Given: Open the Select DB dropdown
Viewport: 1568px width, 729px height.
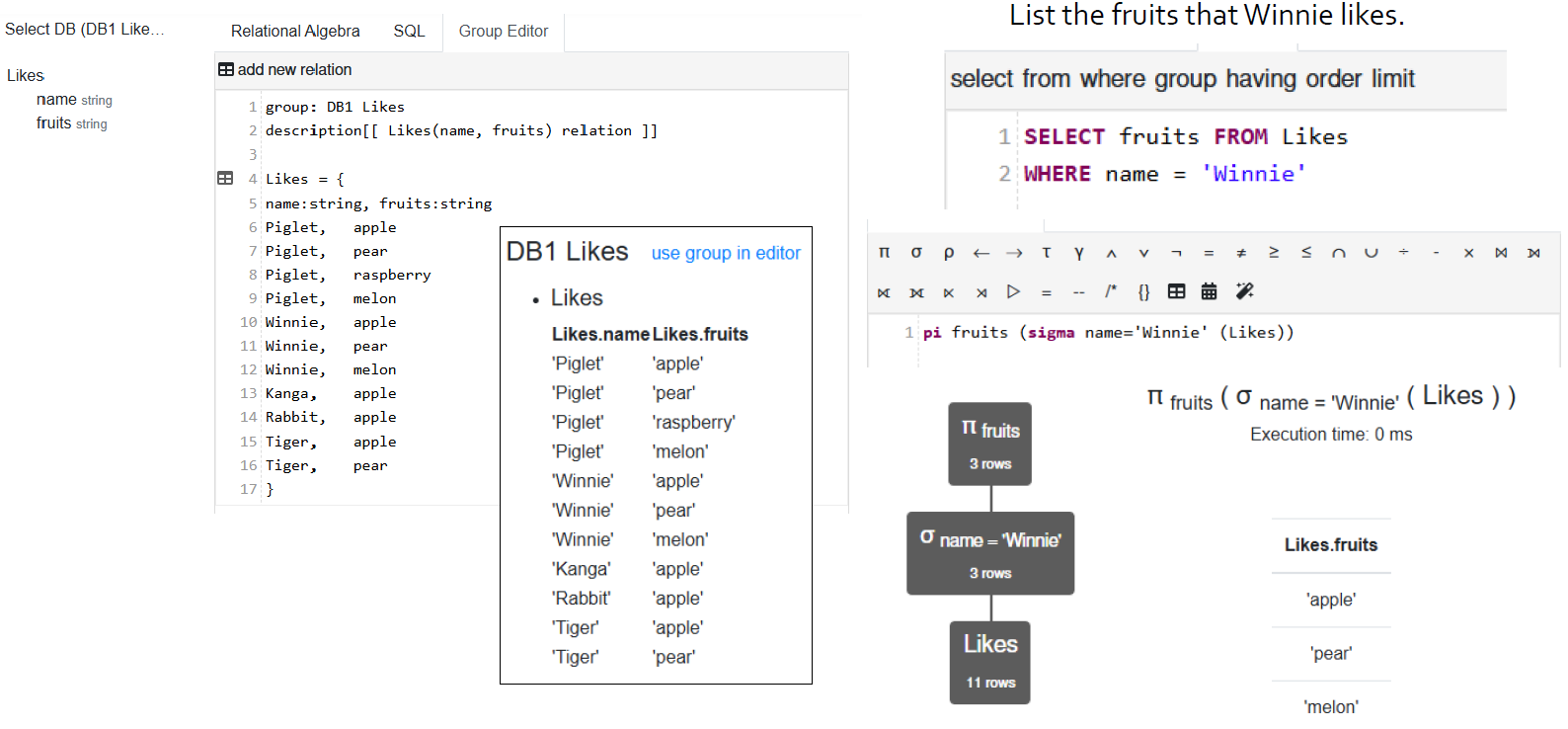Looking at the screenshot, I should tap(85, 30).
